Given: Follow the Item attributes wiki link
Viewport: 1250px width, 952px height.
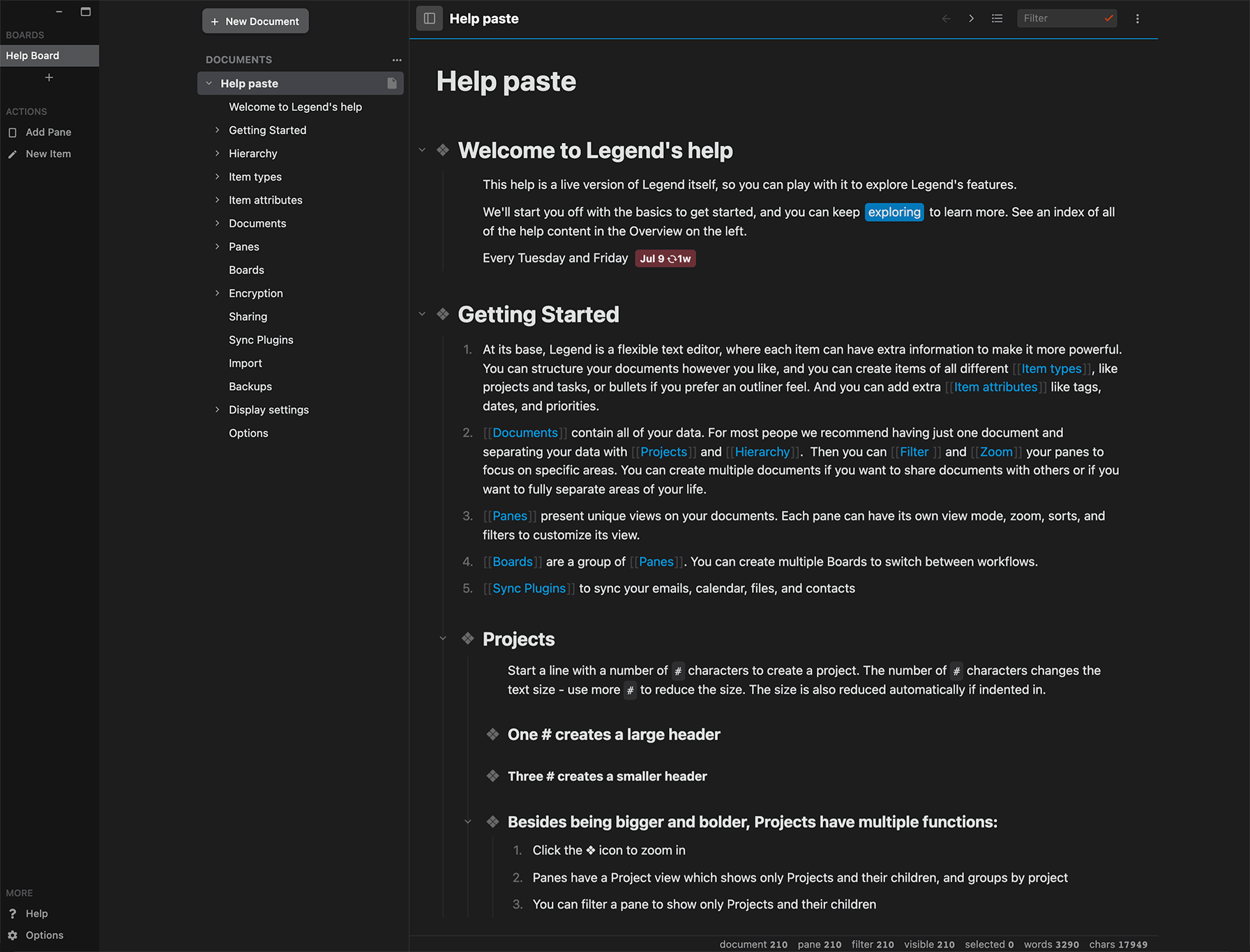Looking at the screenshot, I should click(995, 387).
